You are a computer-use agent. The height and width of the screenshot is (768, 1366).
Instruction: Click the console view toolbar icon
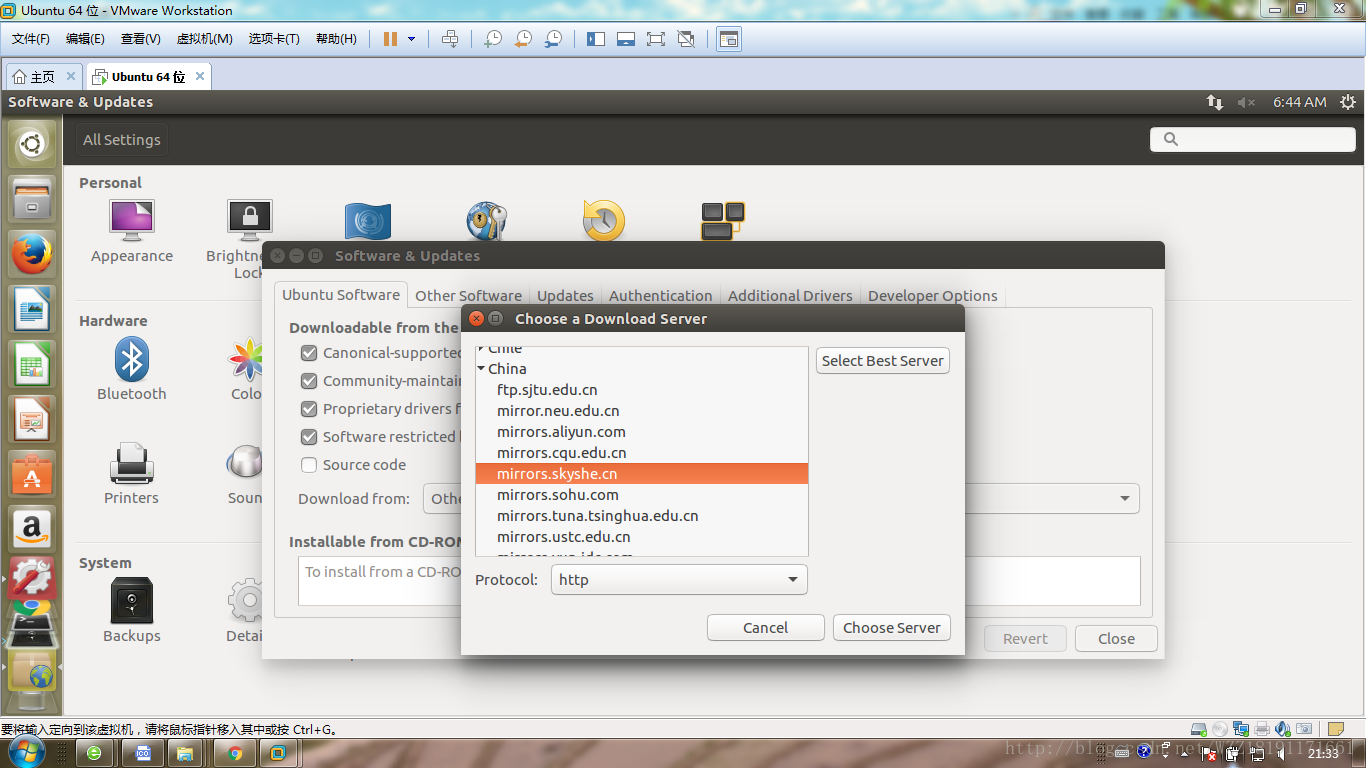click(729, 39)
